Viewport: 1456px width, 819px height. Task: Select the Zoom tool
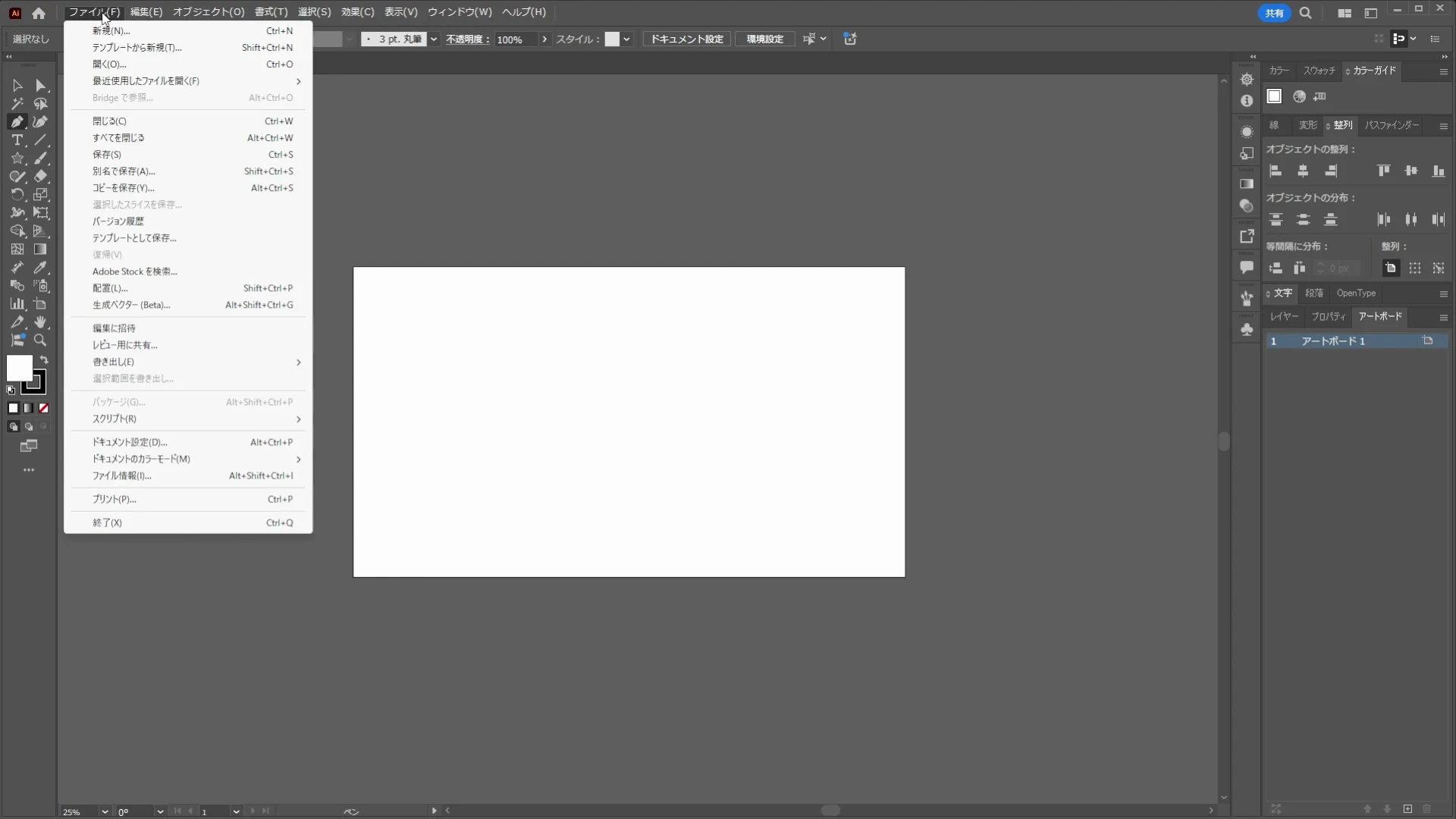(41, 340)
